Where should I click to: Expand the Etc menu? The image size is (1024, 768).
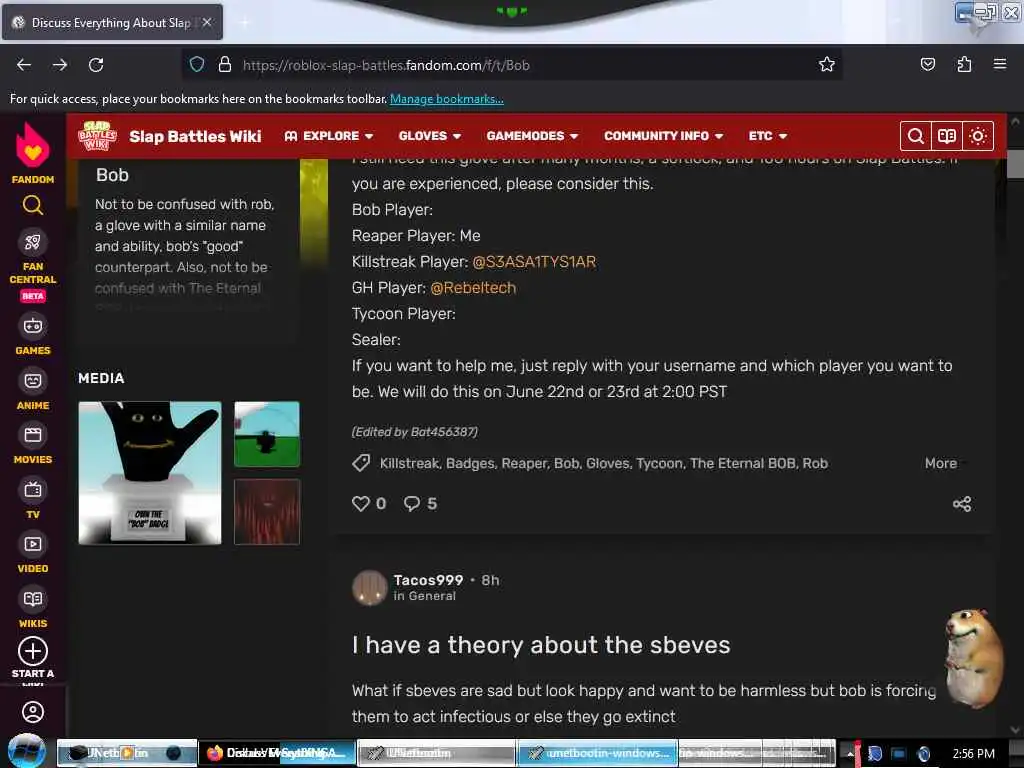coord(767,136)
